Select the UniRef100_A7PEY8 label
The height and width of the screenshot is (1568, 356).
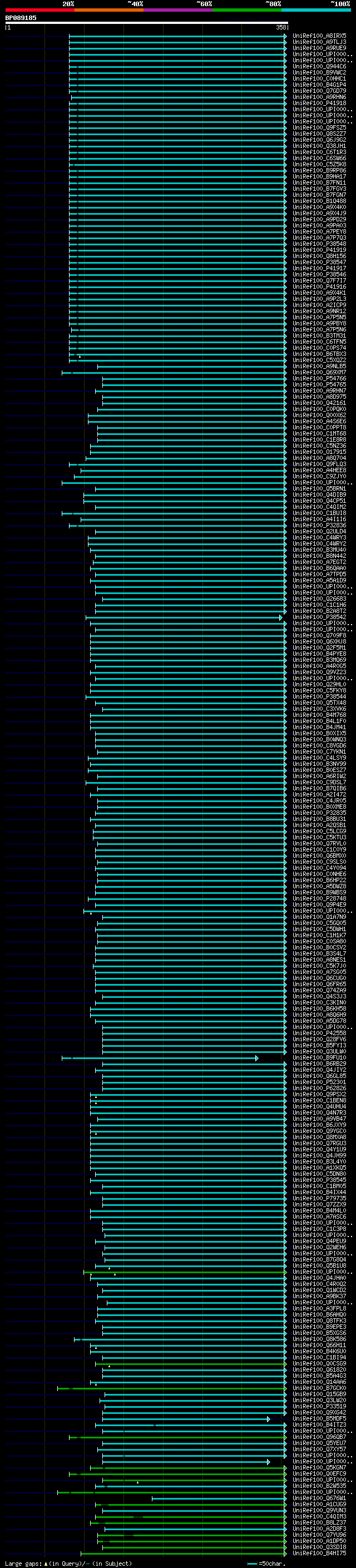[x=319, y=231]
